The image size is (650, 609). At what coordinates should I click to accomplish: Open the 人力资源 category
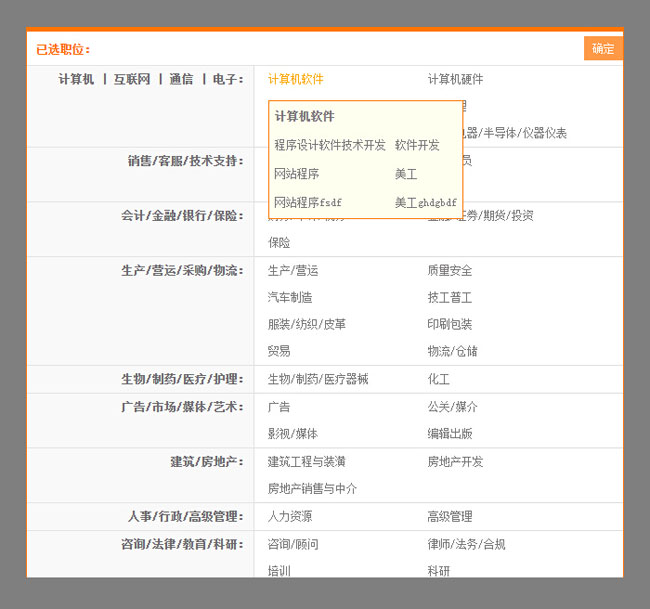point(290,517)
